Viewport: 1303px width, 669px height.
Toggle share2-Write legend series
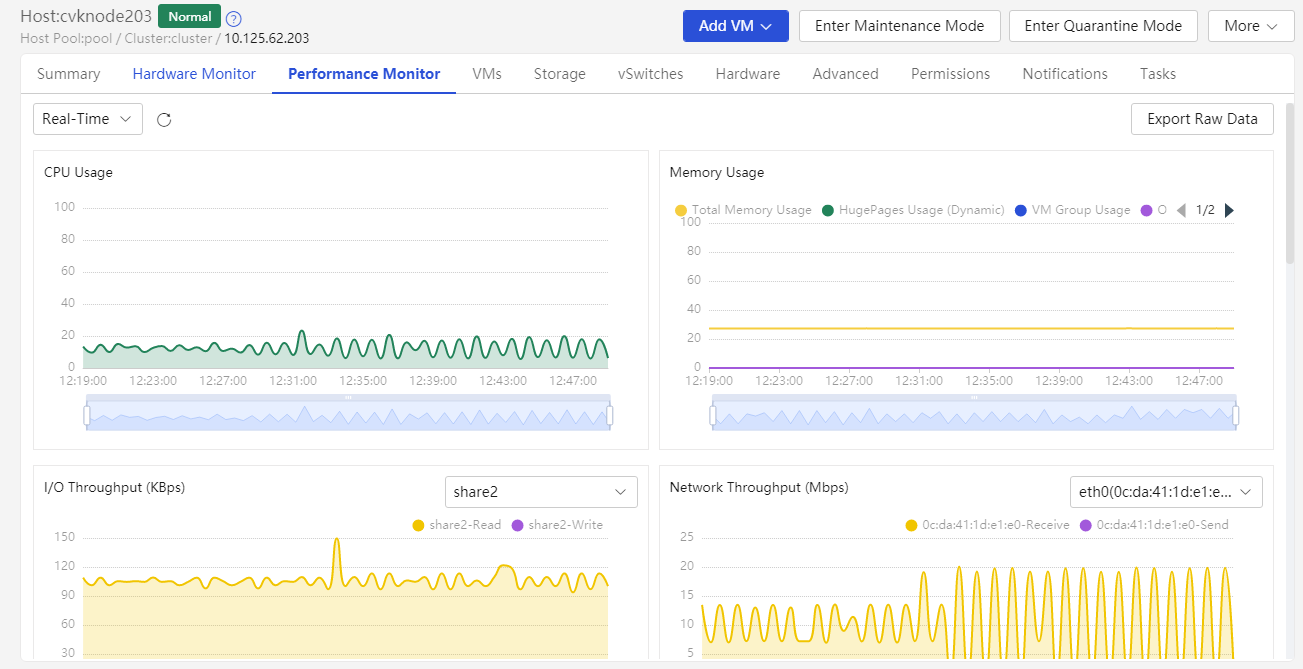point(557,525)
